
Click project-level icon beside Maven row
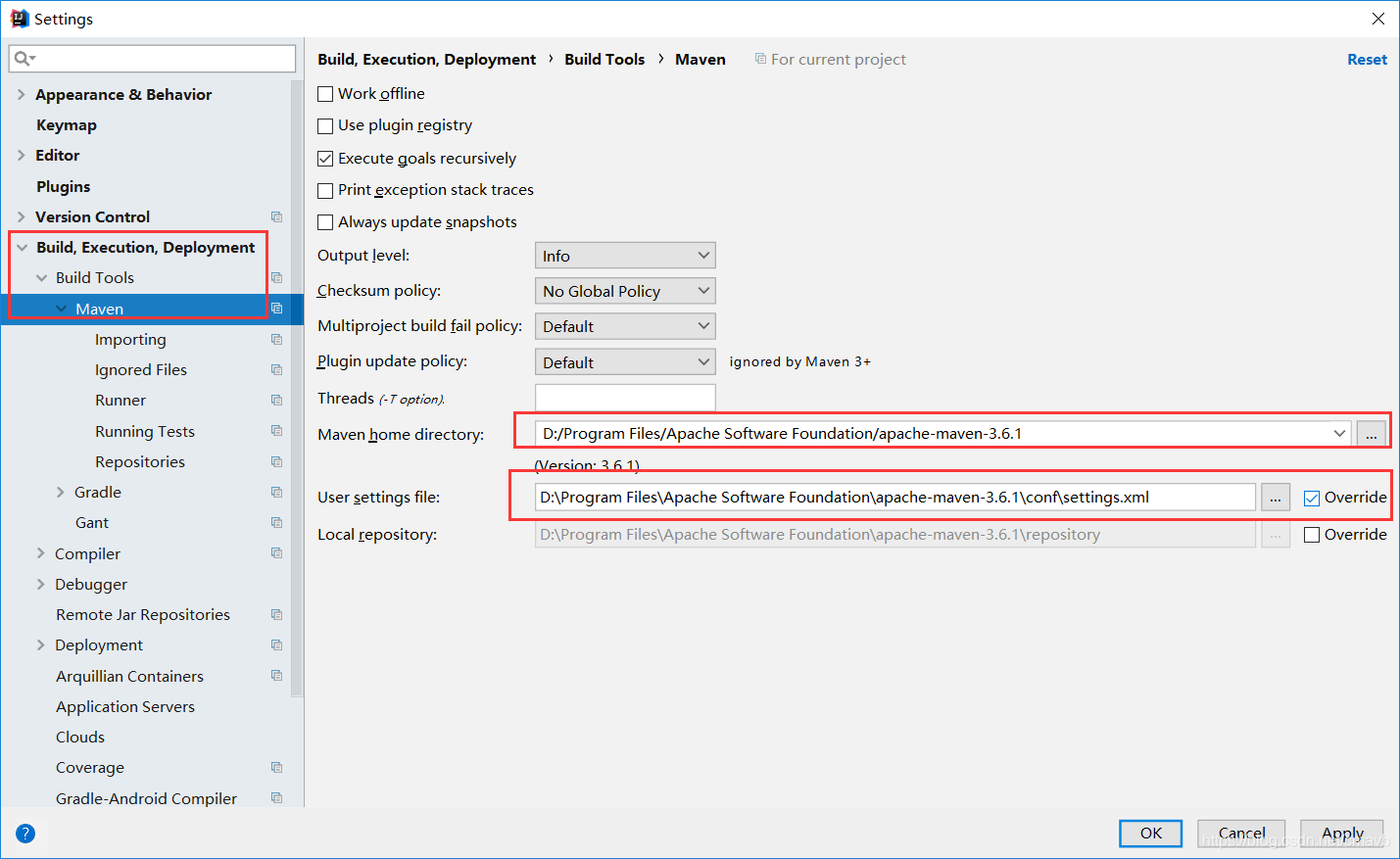coord(277,309)
